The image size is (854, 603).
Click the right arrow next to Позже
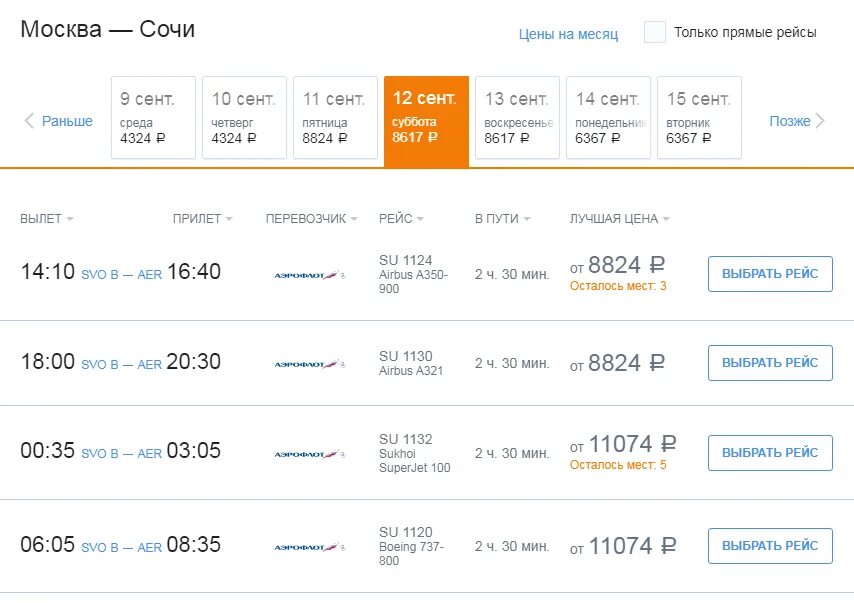tap(820, 121)
